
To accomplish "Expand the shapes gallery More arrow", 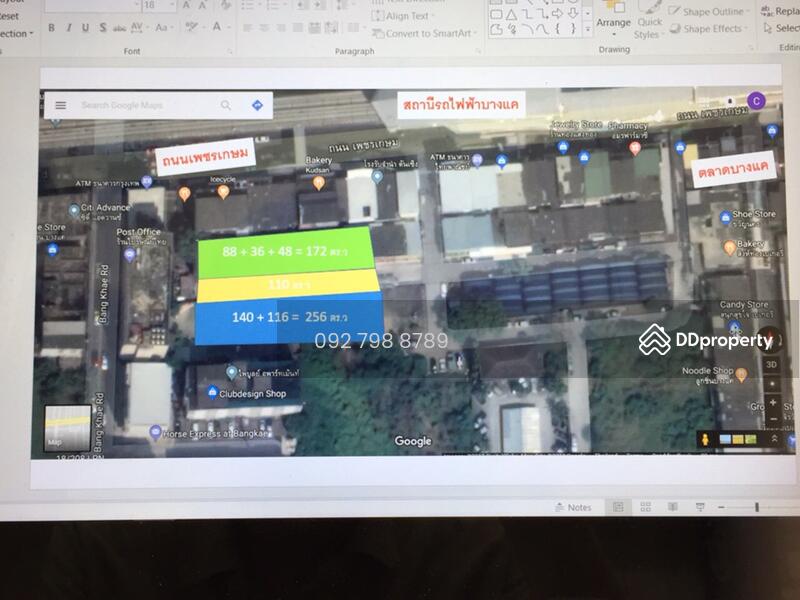I will click(588, 30).
